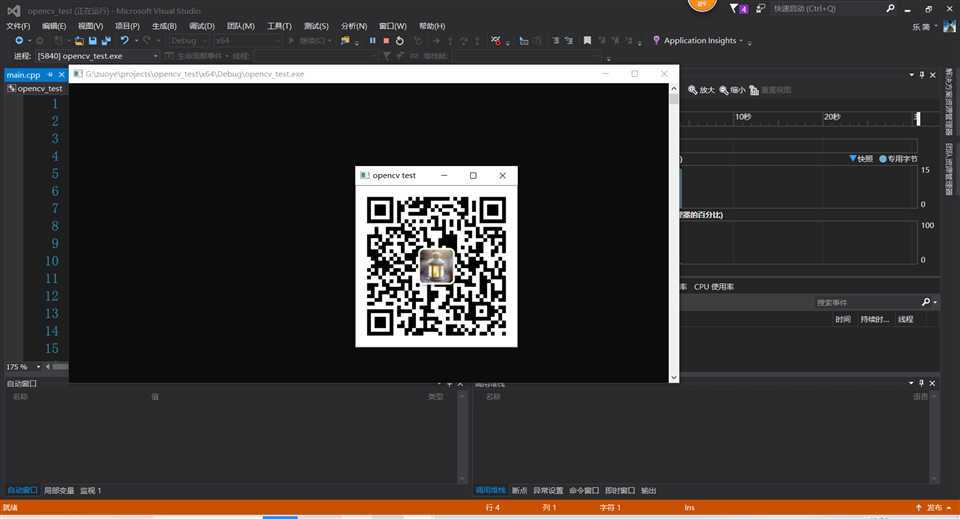
Task: Pause debugging with the Break All icon
Action: click(x=373, y=41)
